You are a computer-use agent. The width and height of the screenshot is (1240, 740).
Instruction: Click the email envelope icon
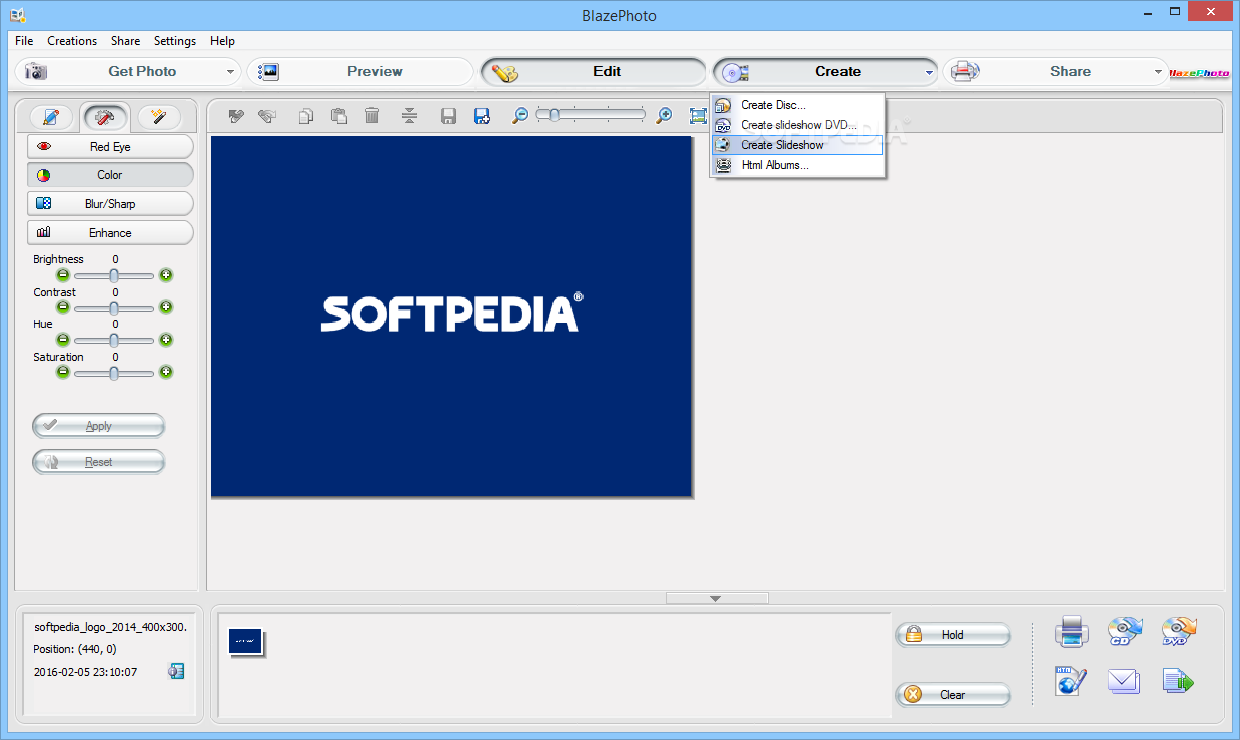(1124, 682)
